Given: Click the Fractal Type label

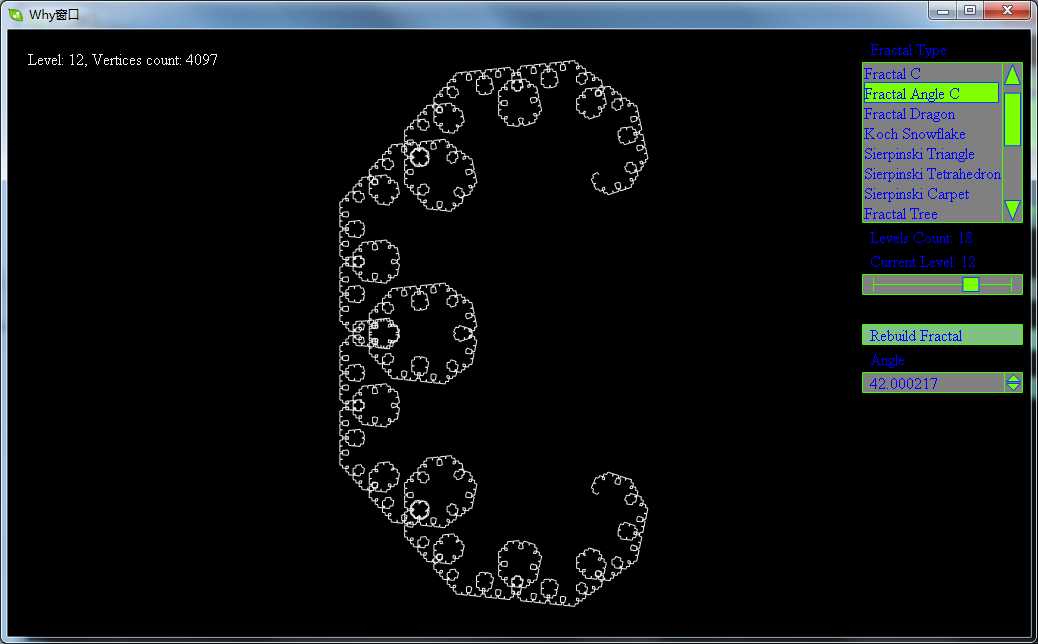Looking at the screenshot, I should click(x=908, y=50).
